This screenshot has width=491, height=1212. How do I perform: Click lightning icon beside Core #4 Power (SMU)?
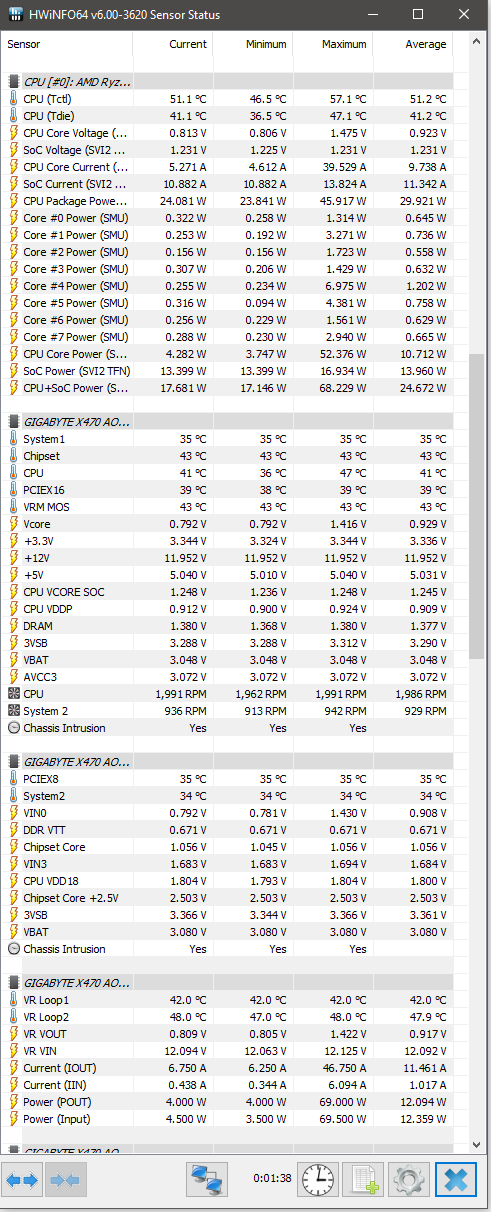tap(13, 286)
